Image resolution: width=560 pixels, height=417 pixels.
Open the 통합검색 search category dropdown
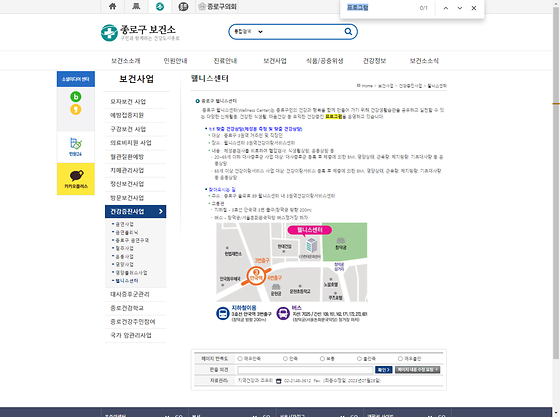point(248,31)
